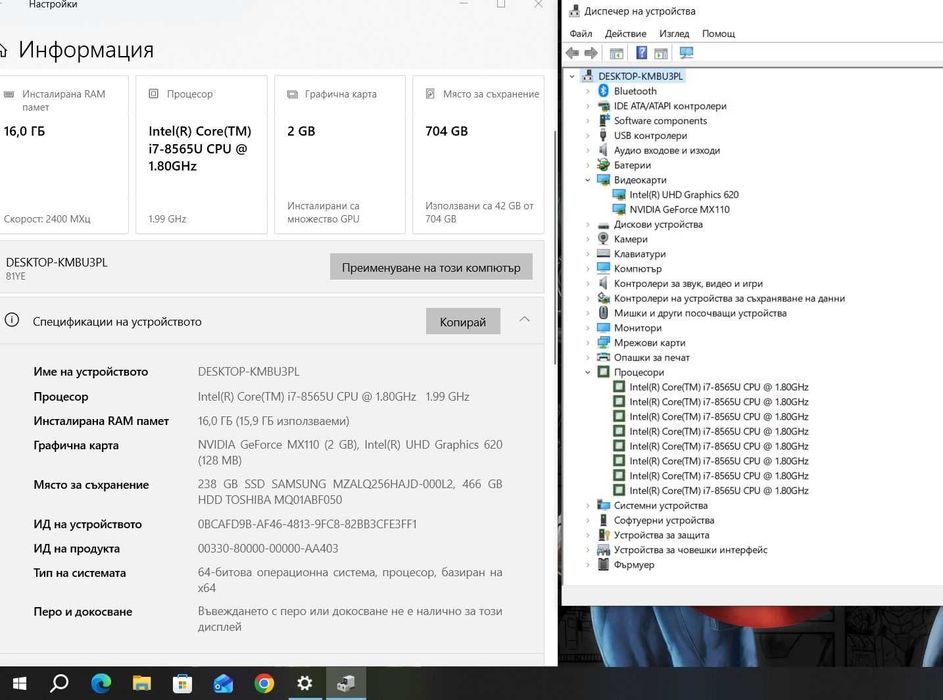Open the Изглед menu
Viewport: 943px width, 700px height.
(674, 34)
